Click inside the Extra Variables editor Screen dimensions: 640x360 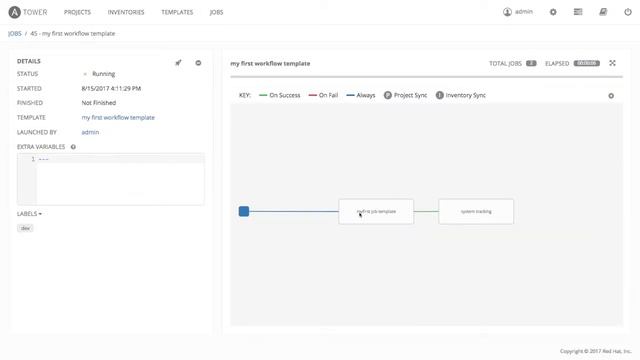click(111, 179)
